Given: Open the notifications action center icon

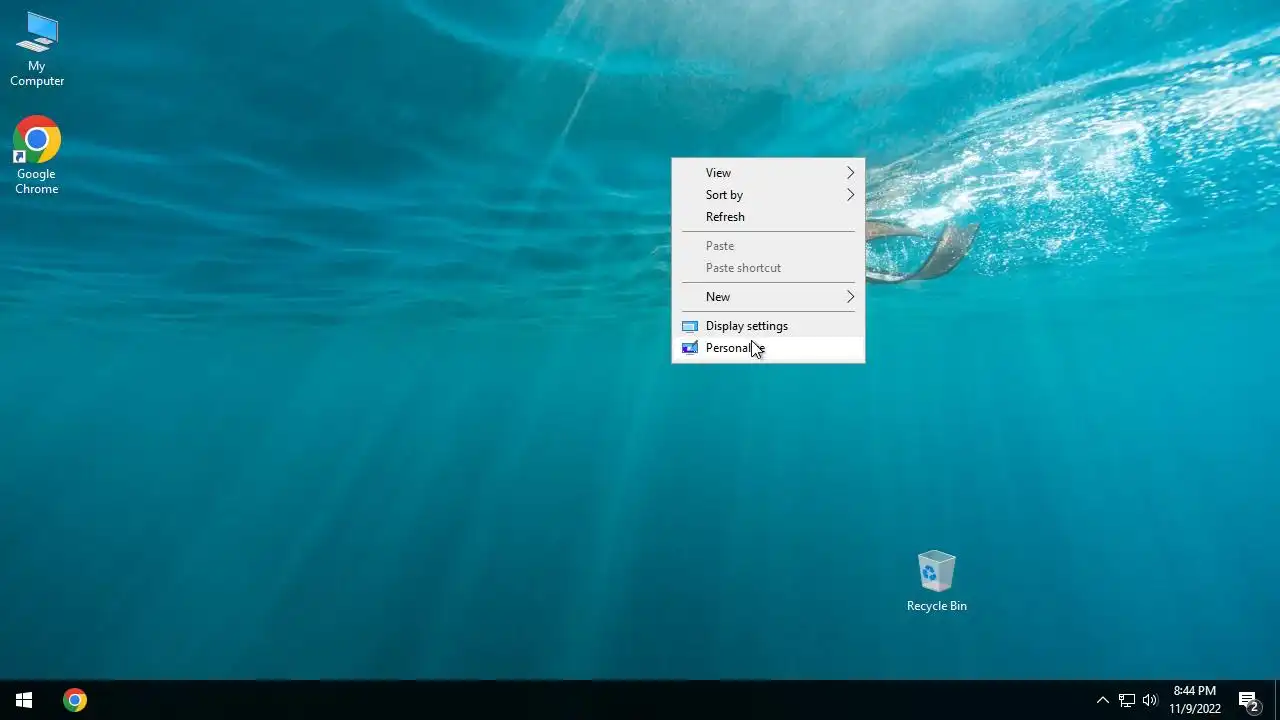Looking at the screenshot, I should coord(1248,700).
